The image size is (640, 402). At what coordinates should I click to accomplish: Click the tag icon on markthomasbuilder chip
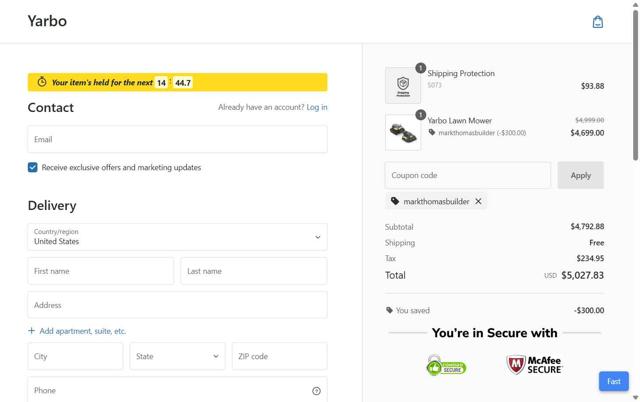(395, 201)
